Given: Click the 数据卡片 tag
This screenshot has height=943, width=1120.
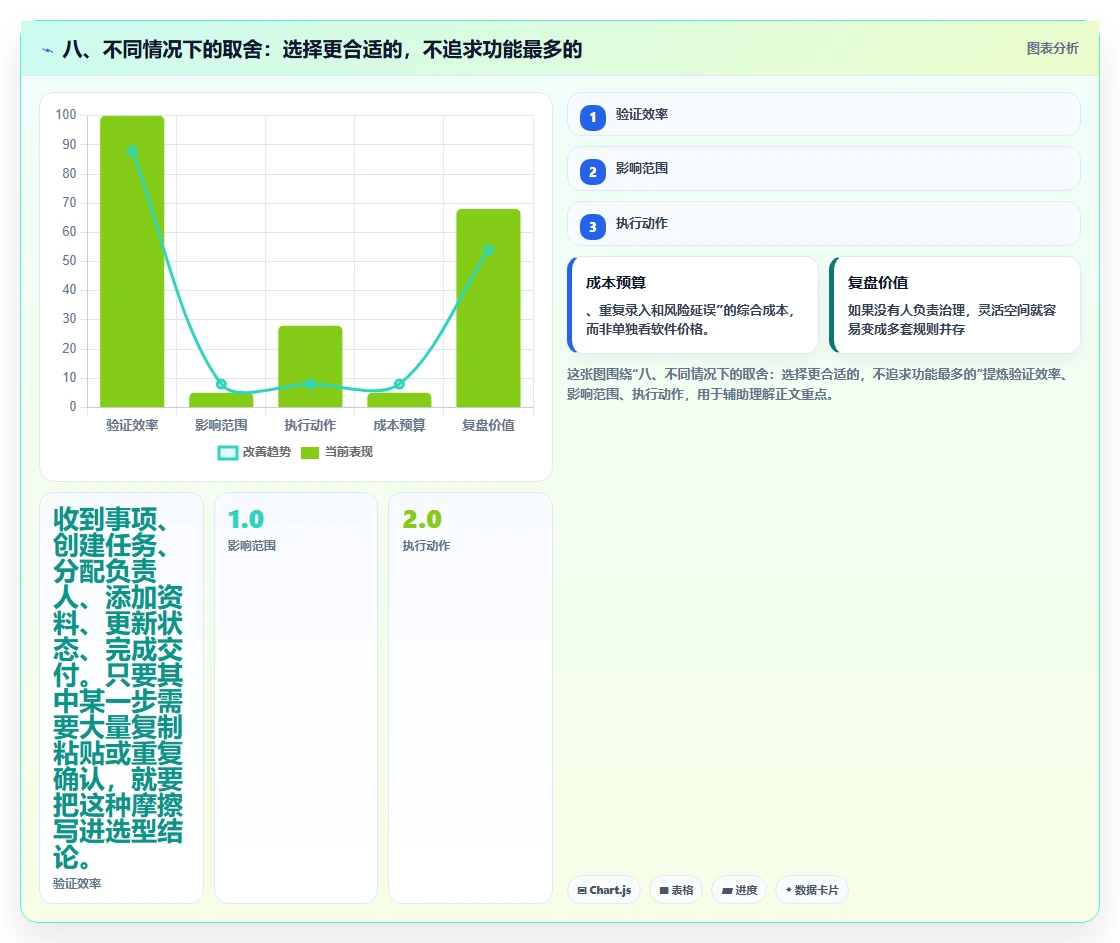Looking at the screenshot, I should pyautogui.click(x=811, y=890).
